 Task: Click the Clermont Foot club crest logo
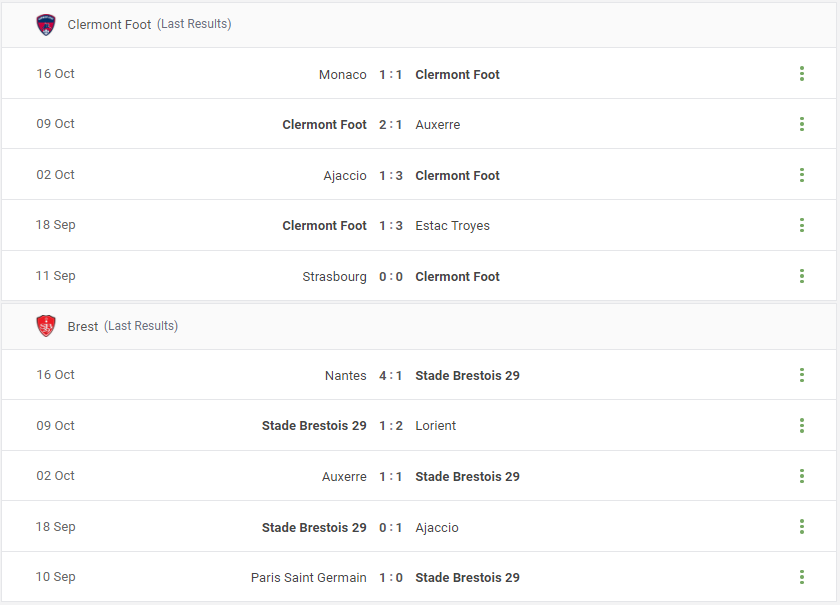pos(46,25)
